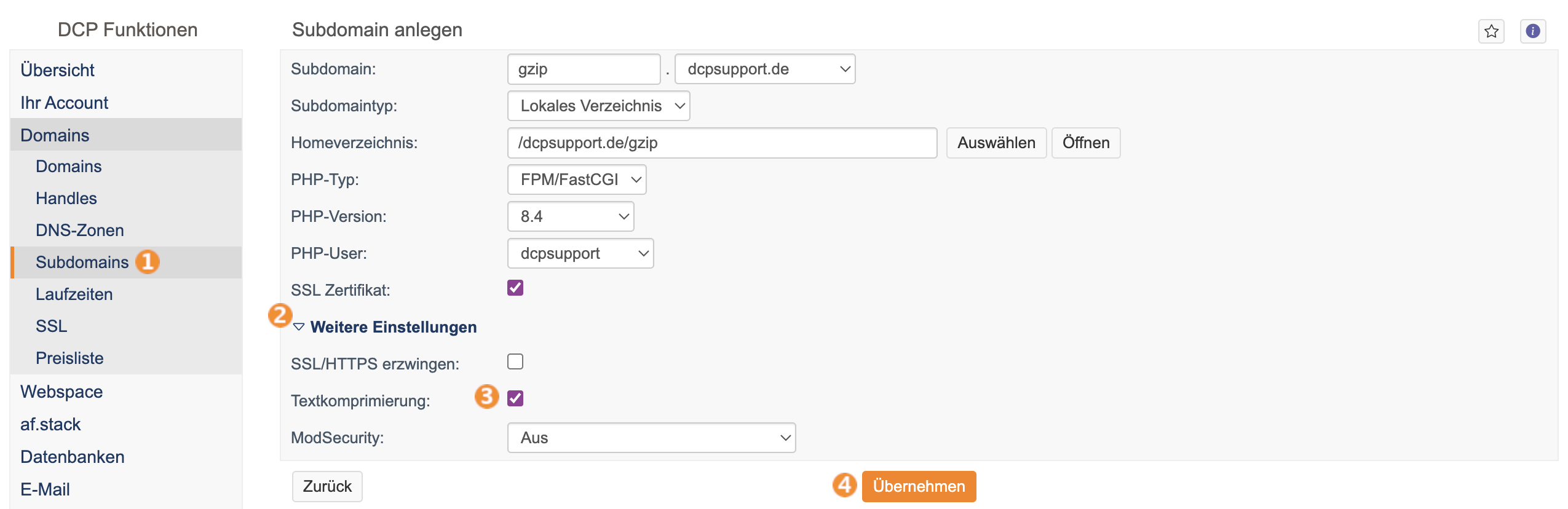Open the PHP-Typ FPM/FastCGI dropdown

(x=577, y=180)
